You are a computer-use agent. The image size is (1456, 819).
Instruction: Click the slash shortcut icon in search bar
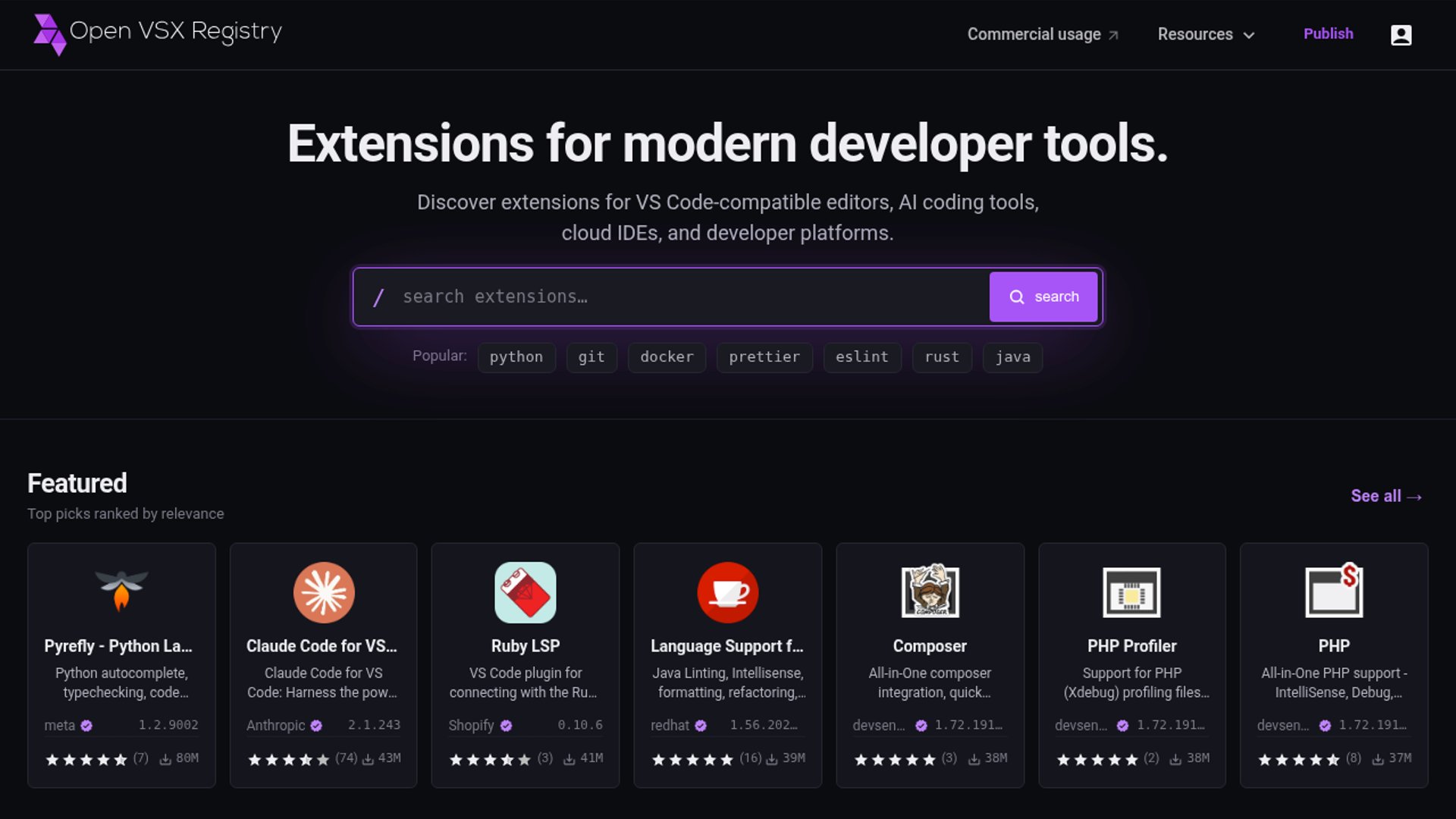(x=378, y=297)
